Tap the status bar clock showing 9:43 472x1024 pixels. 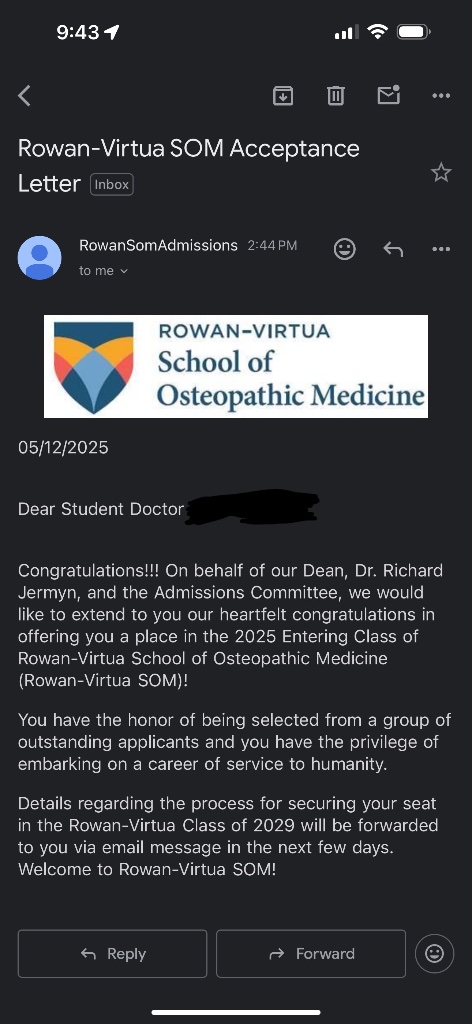tap(80, 32)
